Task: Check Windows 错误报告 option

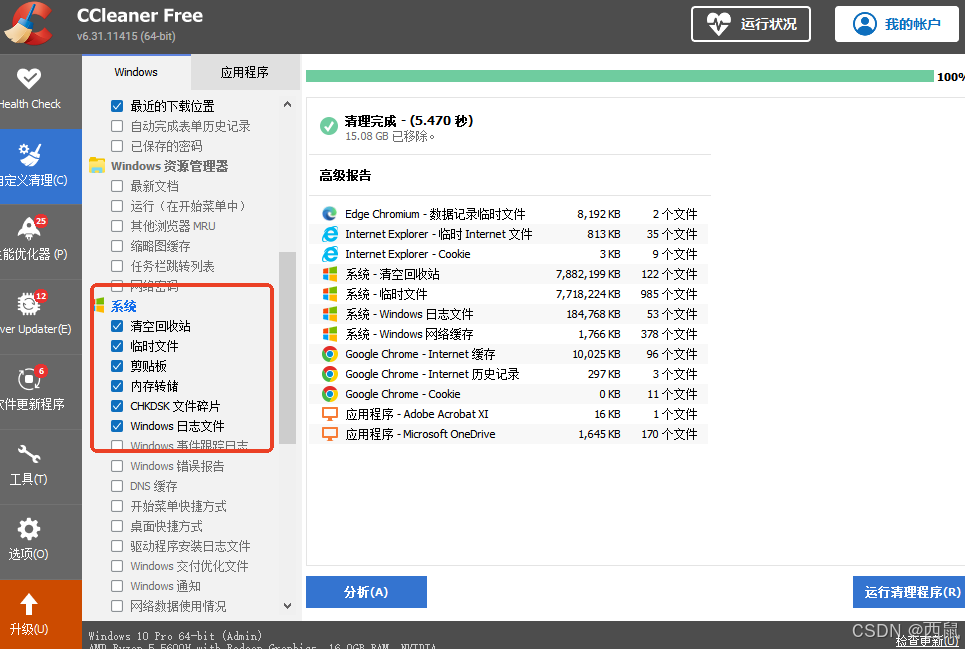Action: (x=117, y=466)
